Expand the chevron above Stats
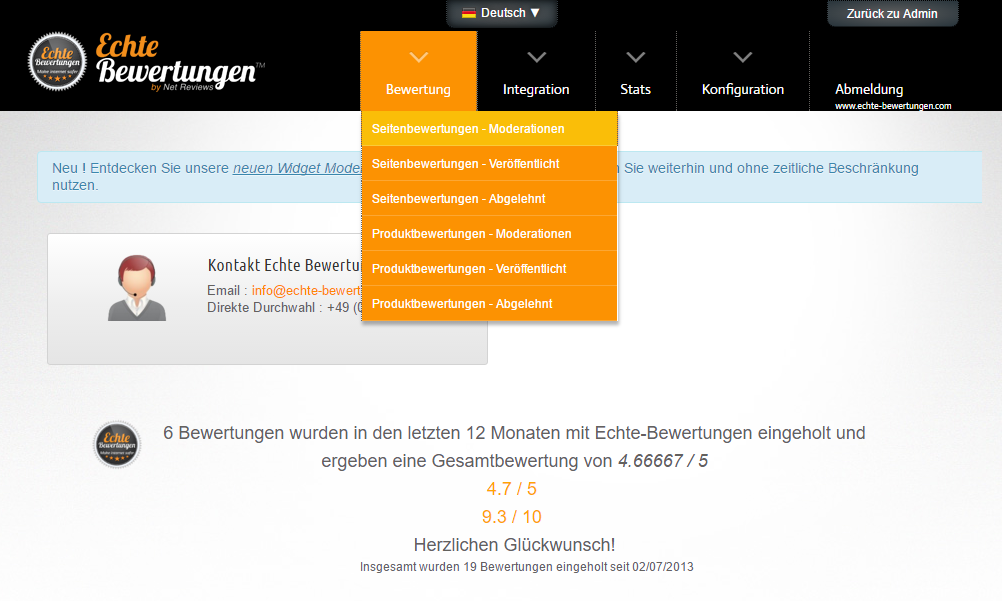The image size is (1002, 601). click(635, 58)
